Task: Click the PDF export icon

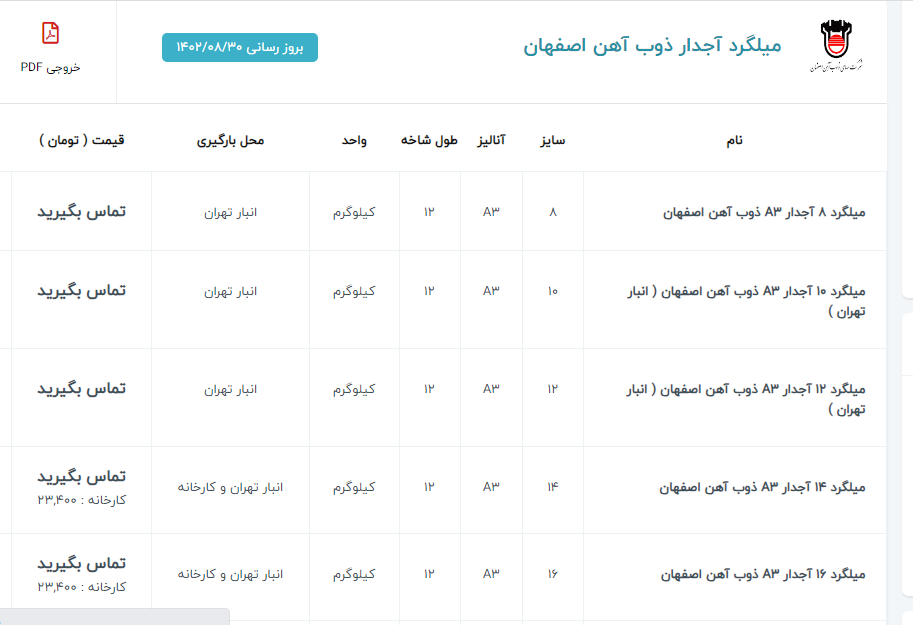Action: 50,34
